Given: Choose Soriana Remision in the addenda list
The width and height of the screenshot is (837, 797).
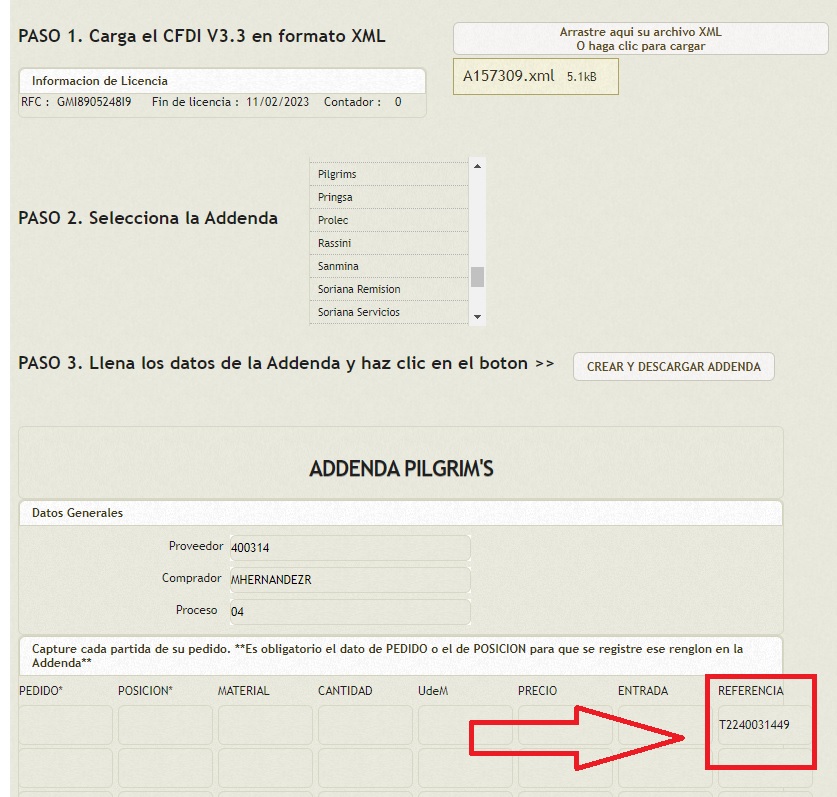Looking at the screenshot, I should 389,289.
